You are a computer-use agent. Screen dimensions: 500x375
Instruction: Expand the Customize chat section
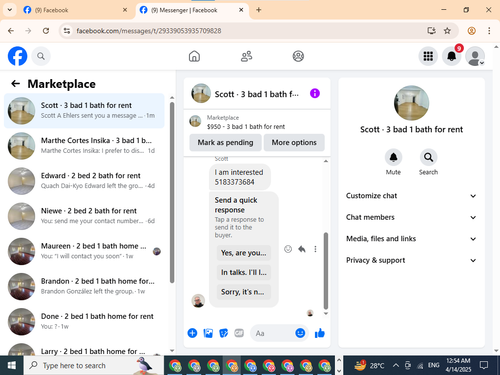tap(411, 196)
